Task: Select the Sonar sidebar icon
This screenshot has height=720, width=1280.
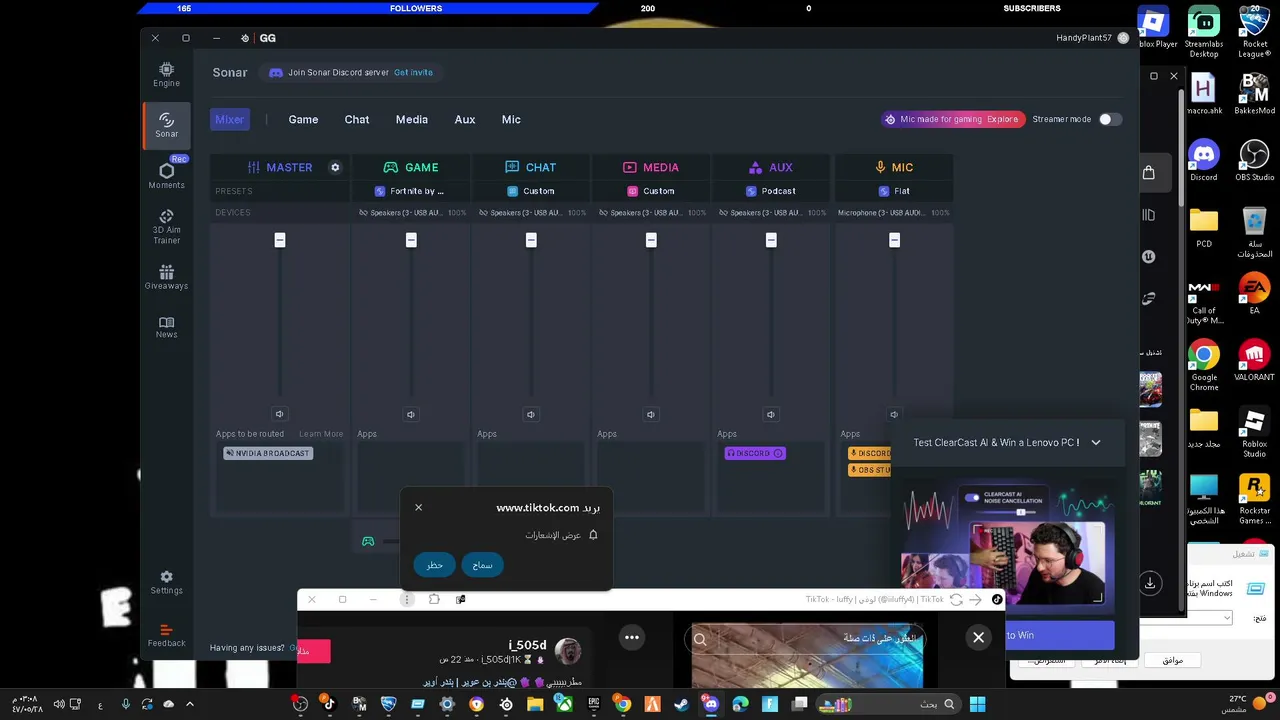Action: 166,124
